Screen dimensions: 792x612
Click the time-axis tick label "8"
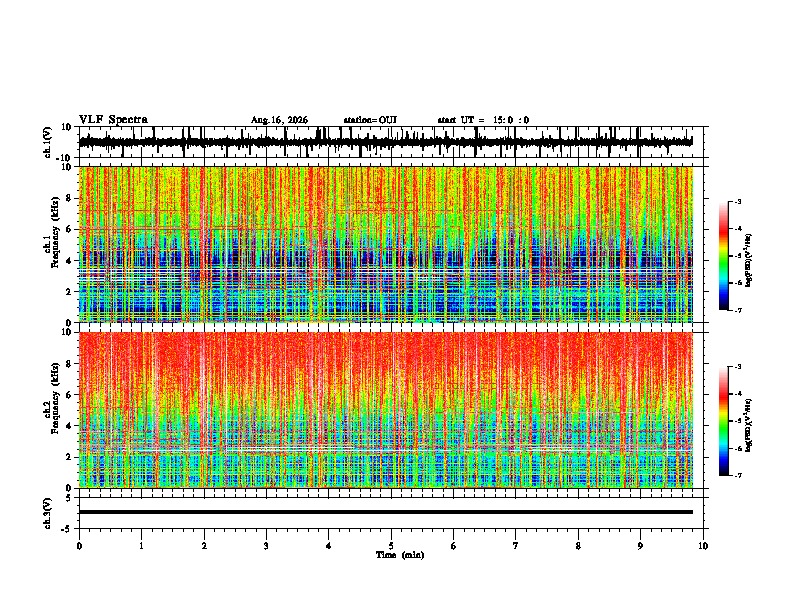click(578, 546)
